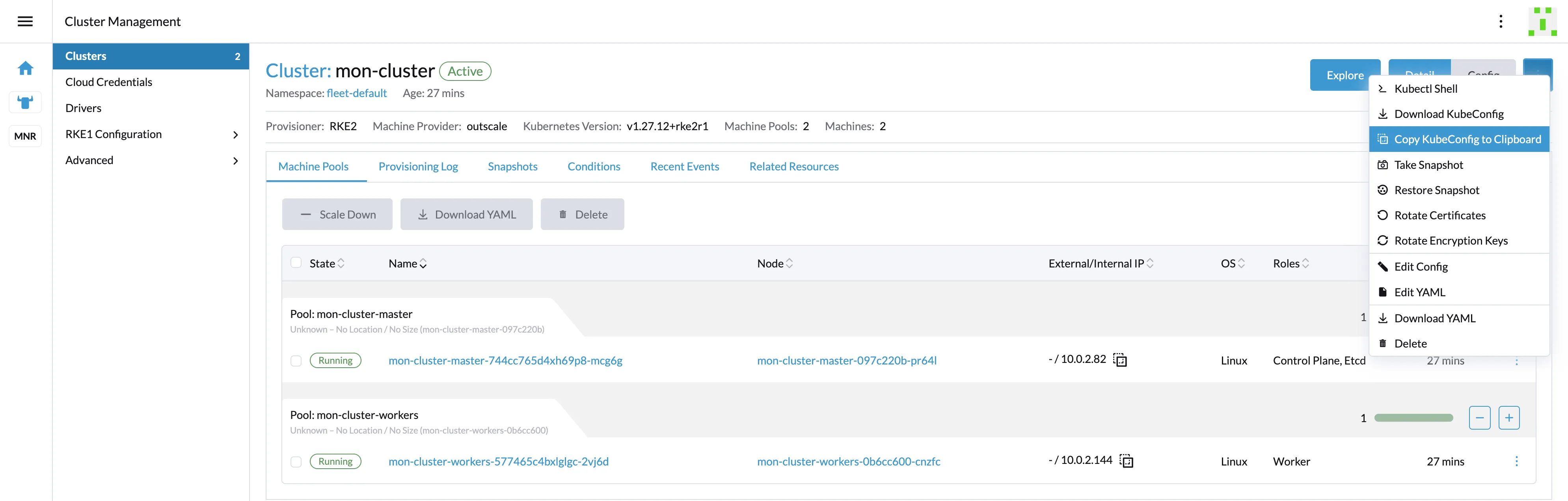Click the Explore button
This screenshot has width=1568, height=501.
(x=1344, y=75)
